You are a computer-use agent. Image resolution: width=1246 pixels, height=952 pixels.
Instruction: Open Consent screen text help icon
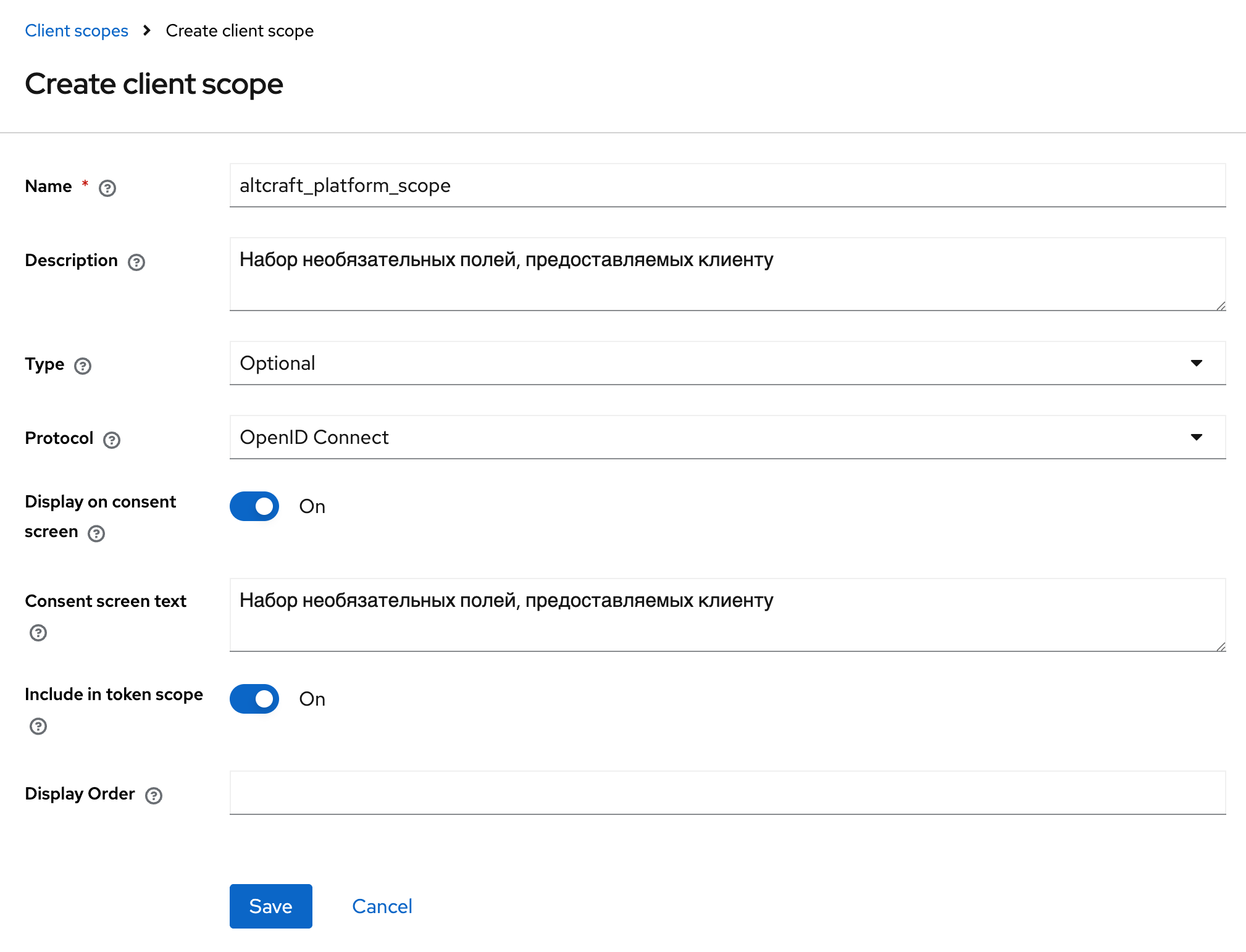[38, 632]
